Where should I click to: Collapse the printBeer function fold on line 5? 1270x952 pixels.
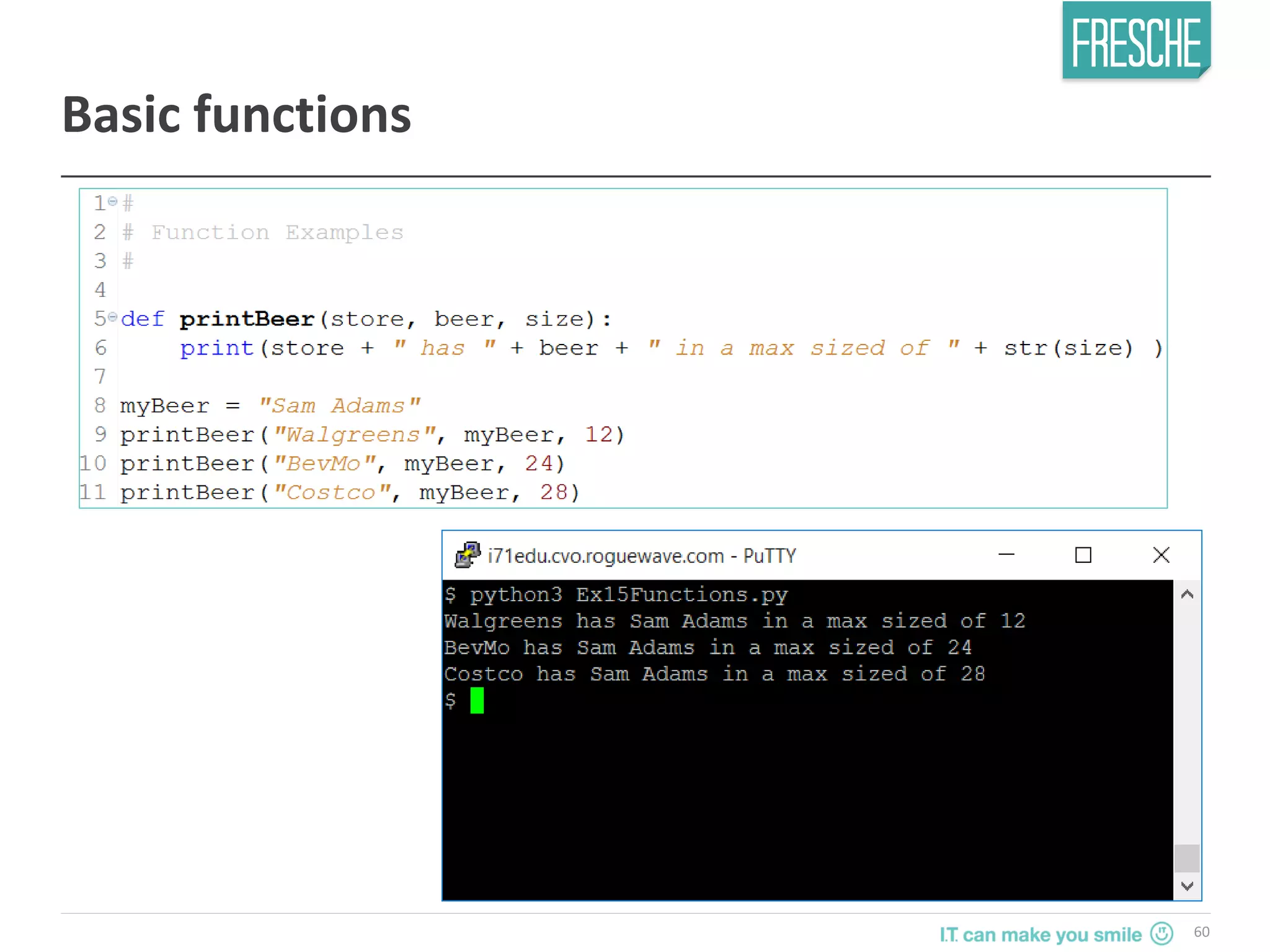click(x=112, y=317)
